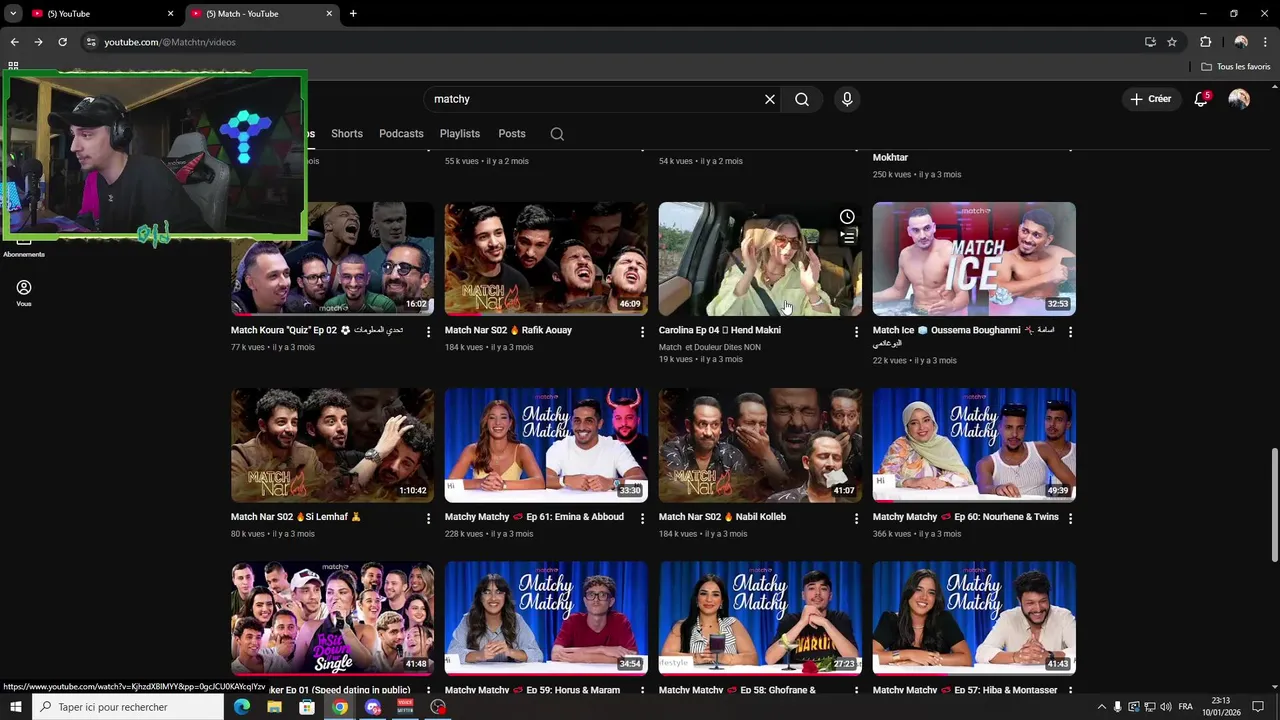Reload the page
Viewport: 1280px width, 720px height.
(x=62, y=42)
